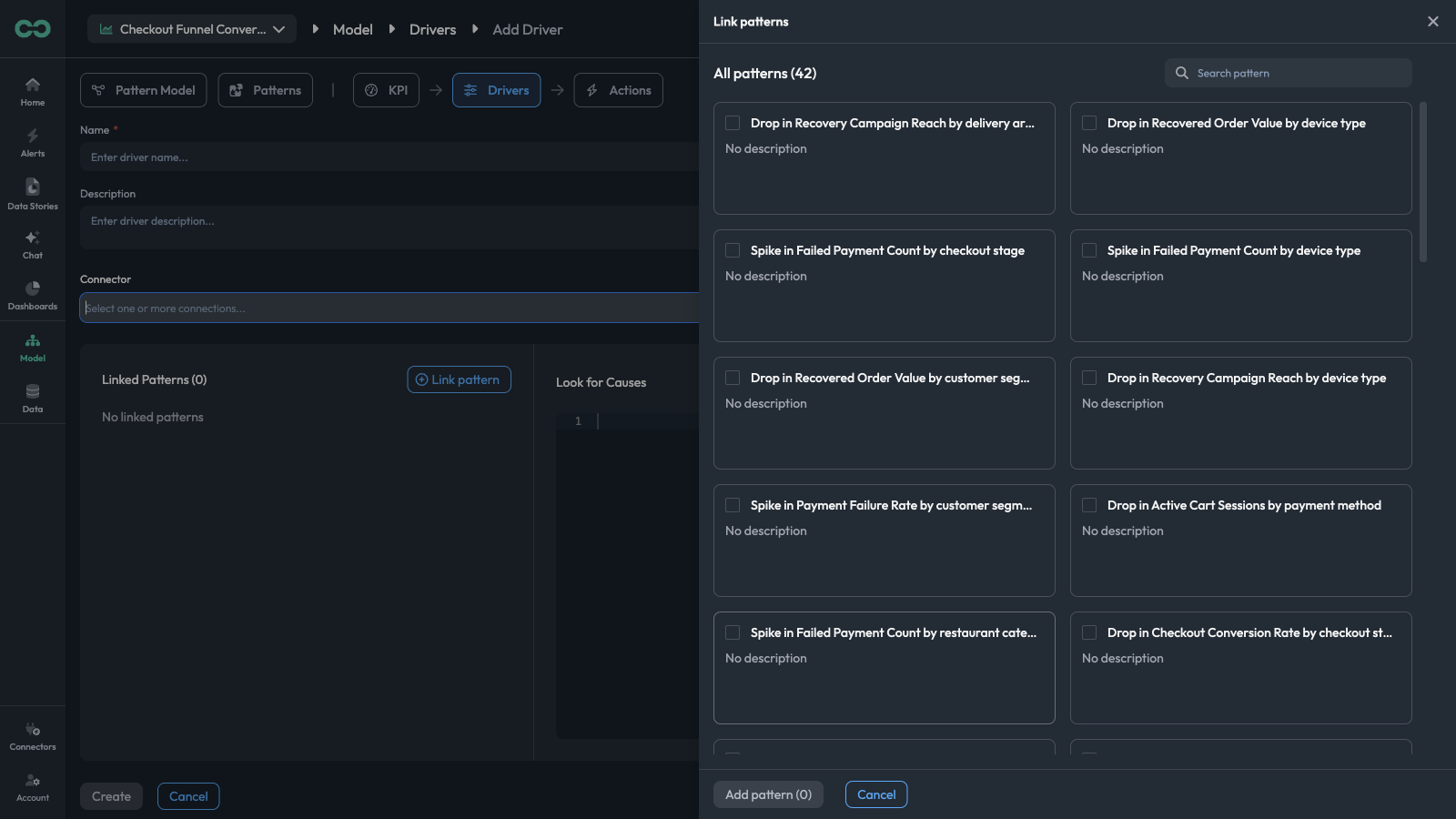Click the search magnifier icon
The image size is (1456, 819).
[x=1182, y=73]
